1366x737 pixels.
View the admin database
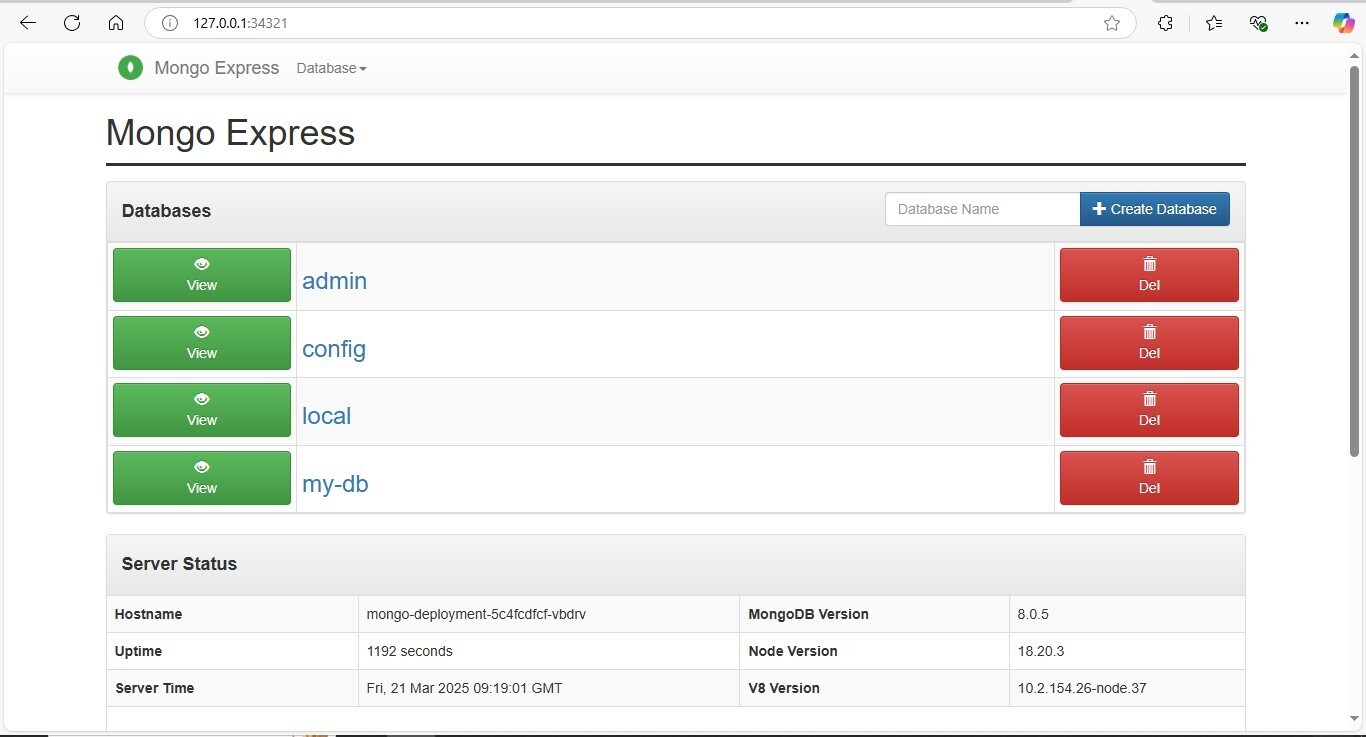point(202,275)
